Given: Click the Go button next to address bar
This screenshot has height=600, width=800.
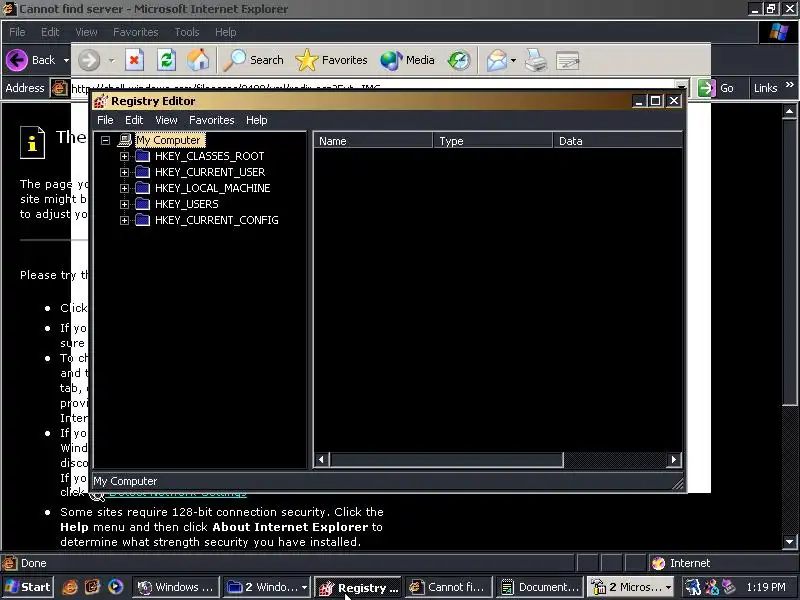Looking at the screenshot, I should (x=715, y=88).
